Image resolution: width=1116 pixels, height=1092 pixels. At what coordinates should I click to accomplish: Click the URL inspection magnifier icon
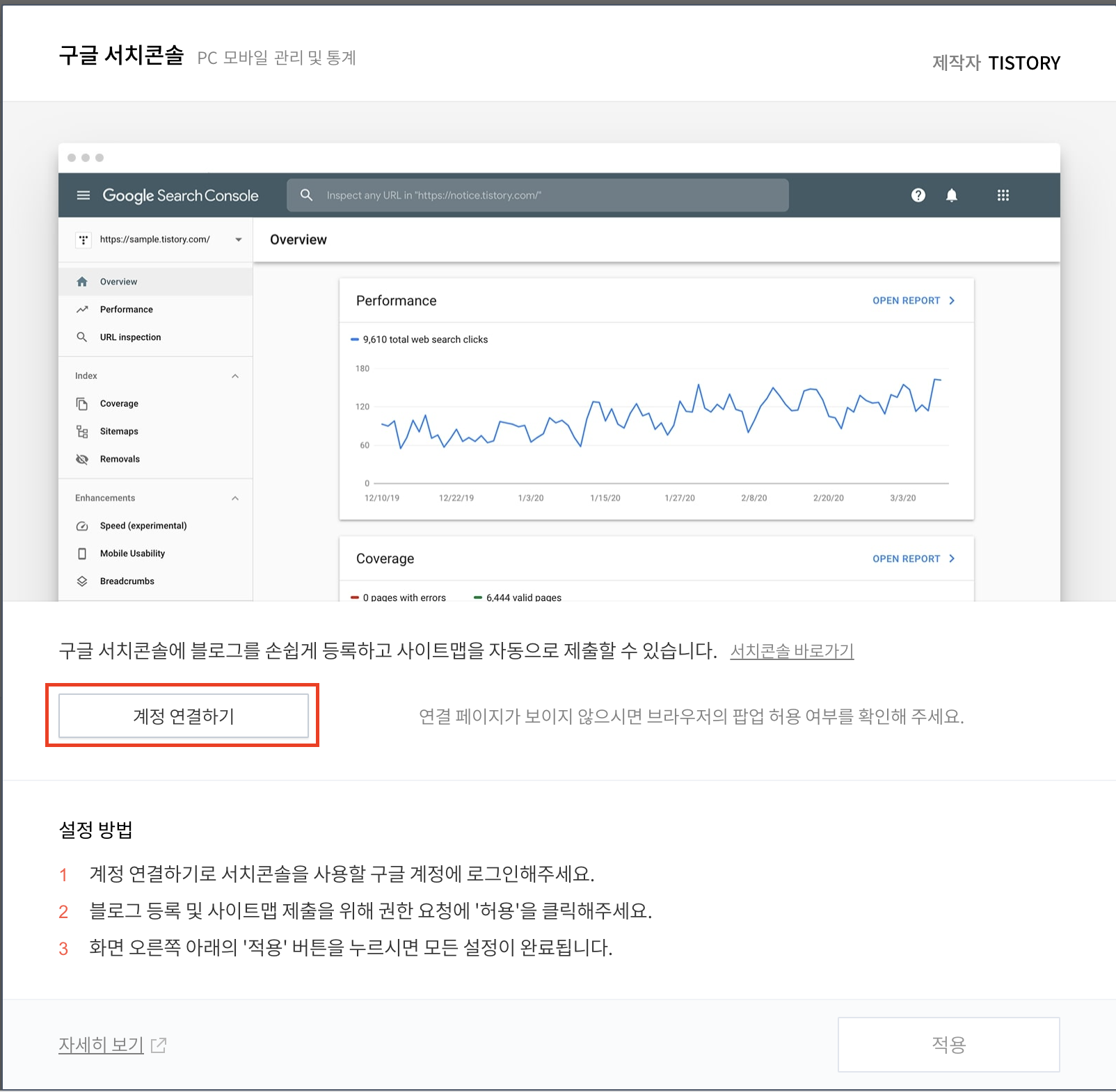82,337
